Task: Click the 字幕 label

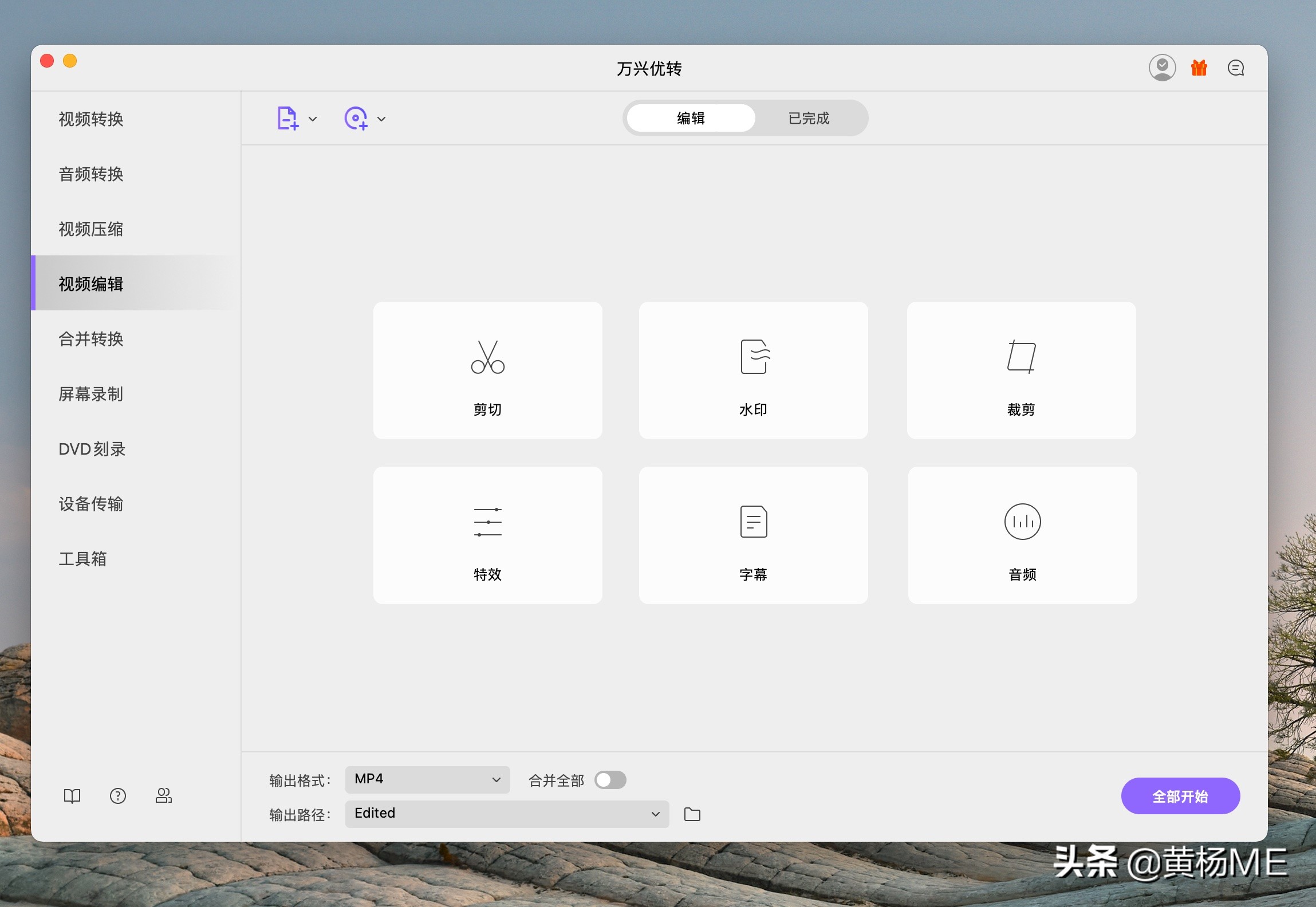Action: coord(754,575)
